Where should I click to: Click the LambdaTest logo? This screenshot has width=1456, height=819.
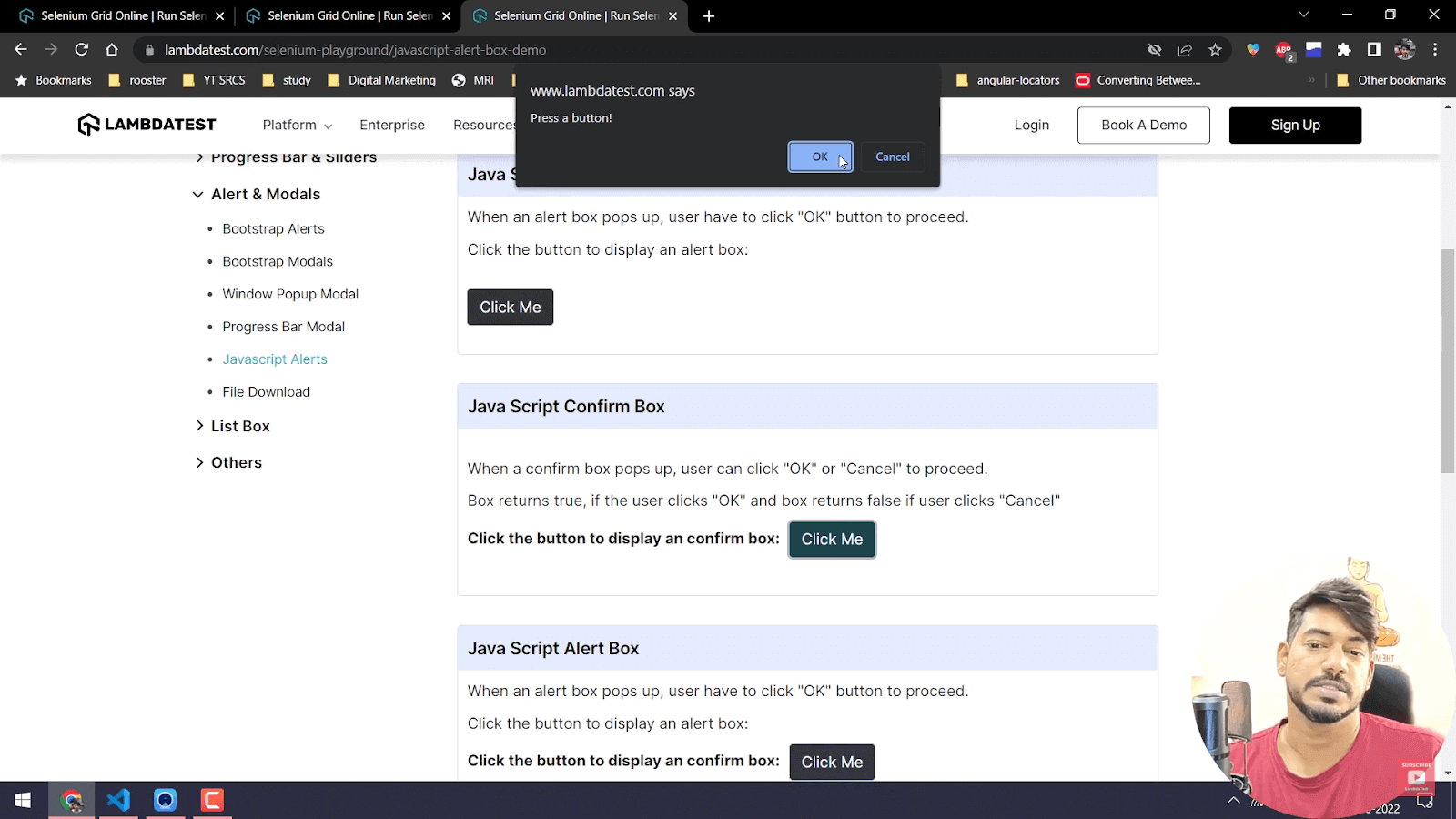(147, 125)
